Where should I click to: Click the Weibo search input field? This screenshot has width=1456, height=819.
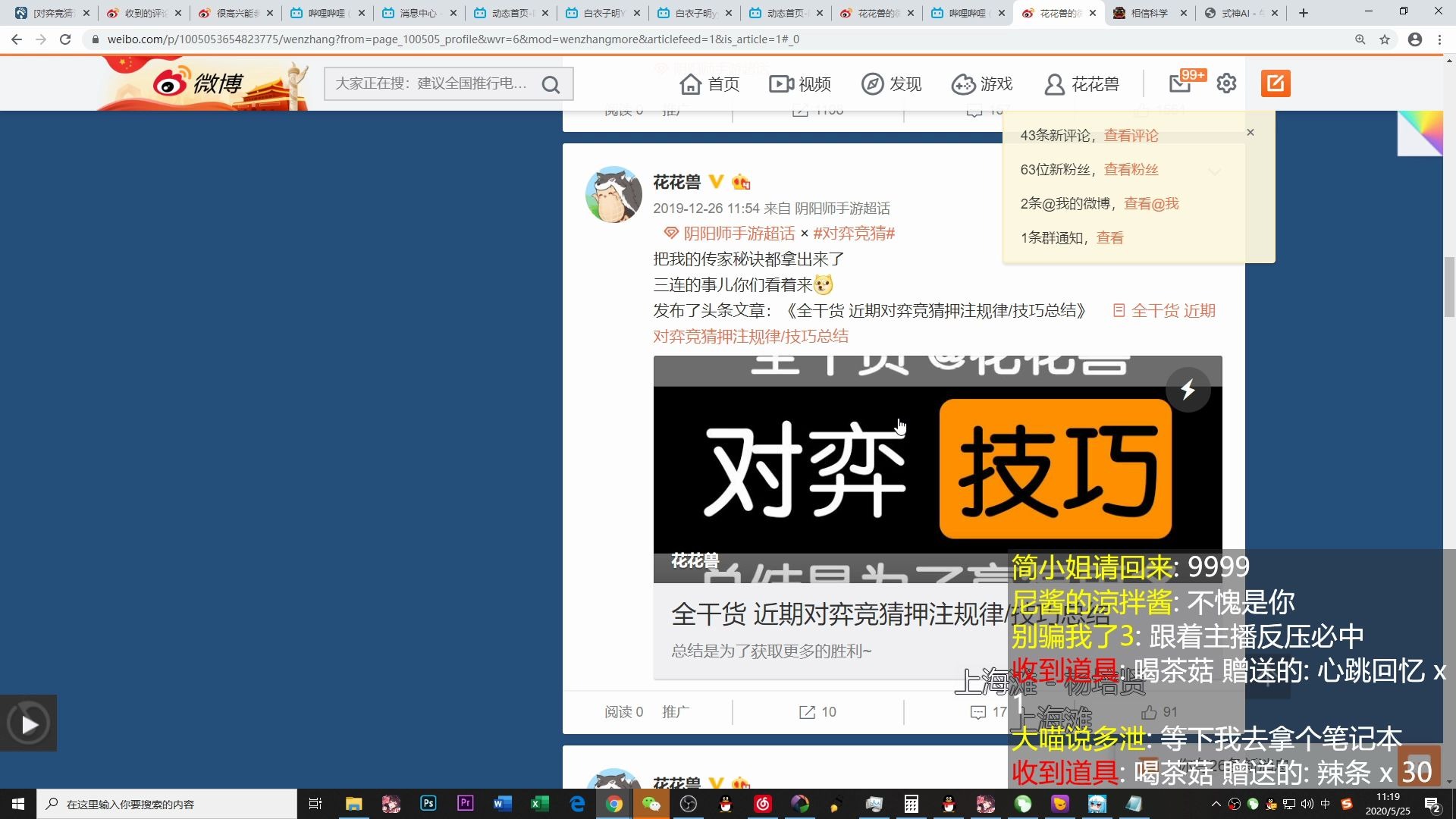(x=432, y=84)
